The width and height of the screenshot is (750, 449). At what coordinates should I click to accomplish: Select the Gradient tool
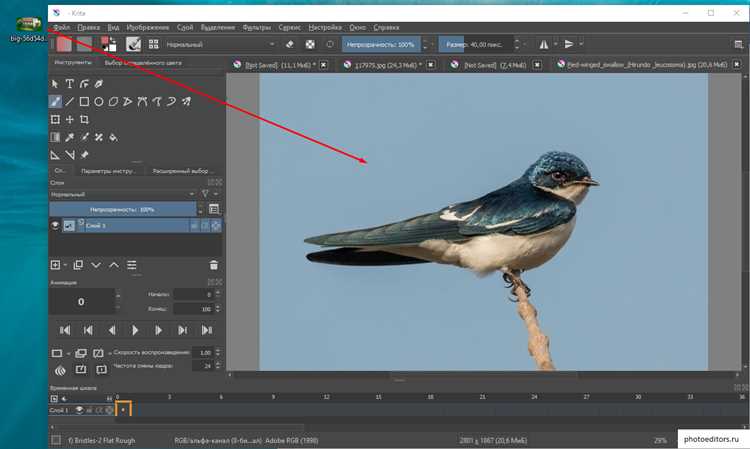coord(55,137)
